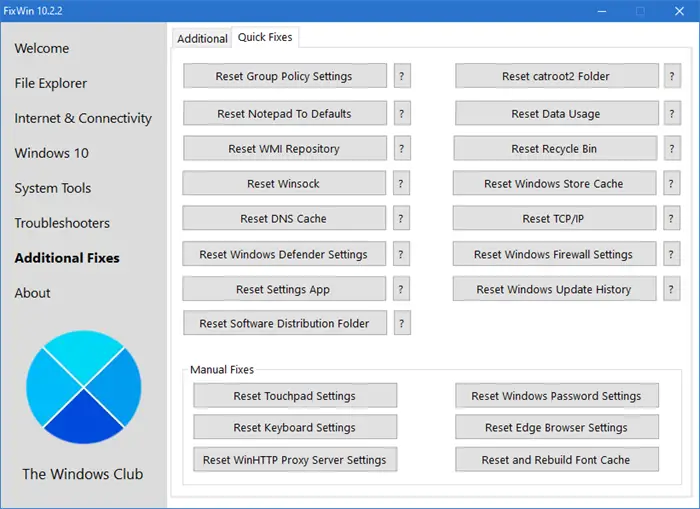Click Reset and Rebuild Font Cache
The height and width of the screenshot is (509, 700).
[x=557, y=459]
